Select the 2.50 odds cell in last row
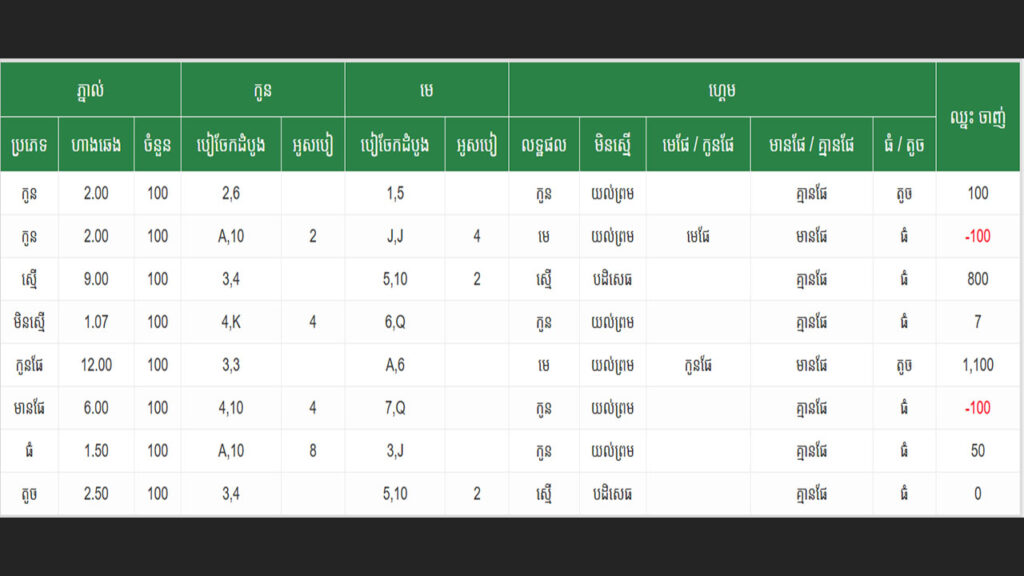1024x576 pixels. [x=96, y=493]
